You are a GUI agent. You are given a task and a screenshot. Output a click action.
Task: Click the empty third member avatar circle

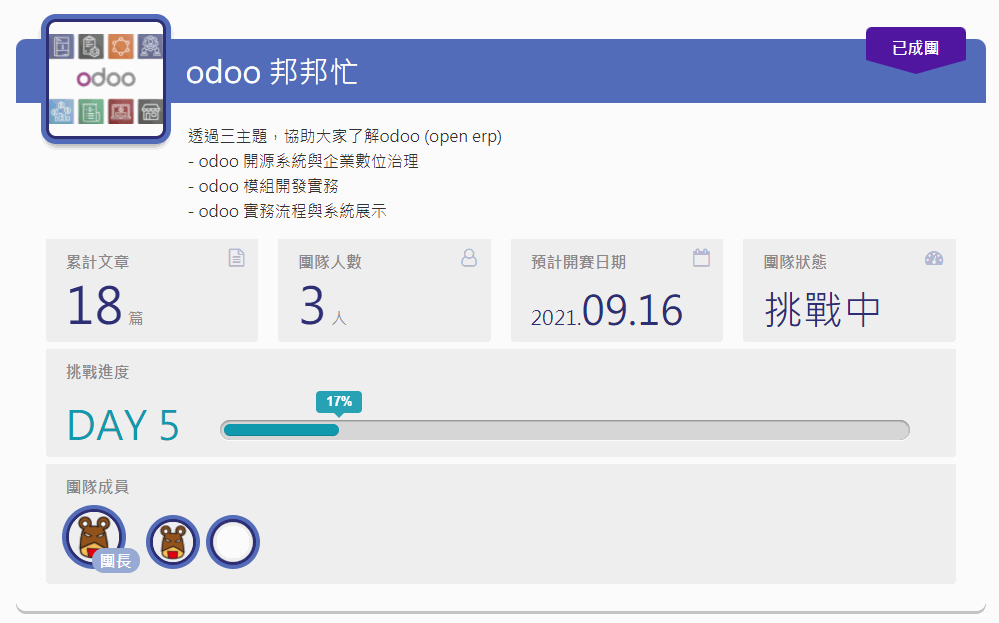click(x=232, y=541)
